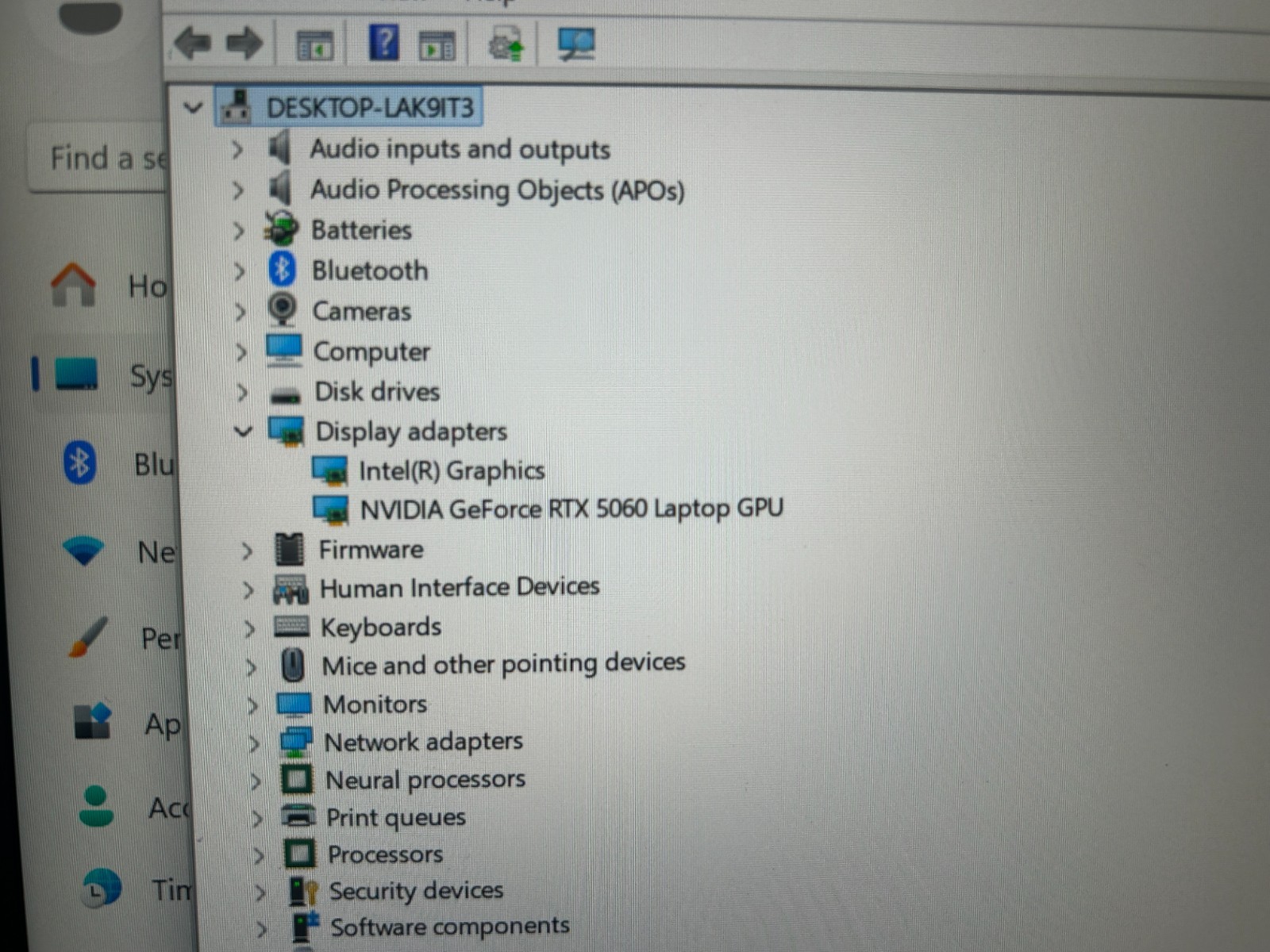Click the Network adapters category icon

296,742
